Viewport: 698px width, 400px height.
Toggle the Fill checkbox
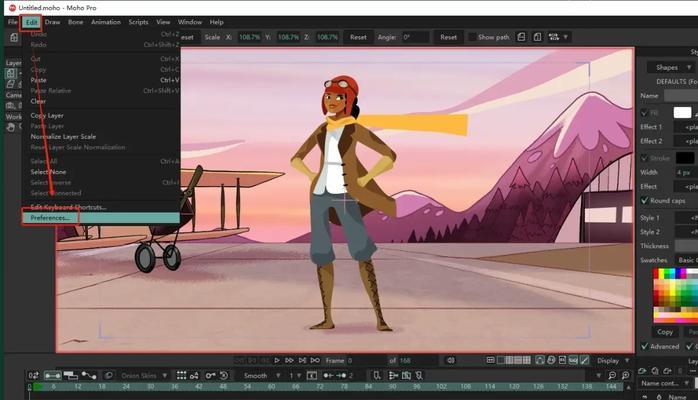(645, 113)
